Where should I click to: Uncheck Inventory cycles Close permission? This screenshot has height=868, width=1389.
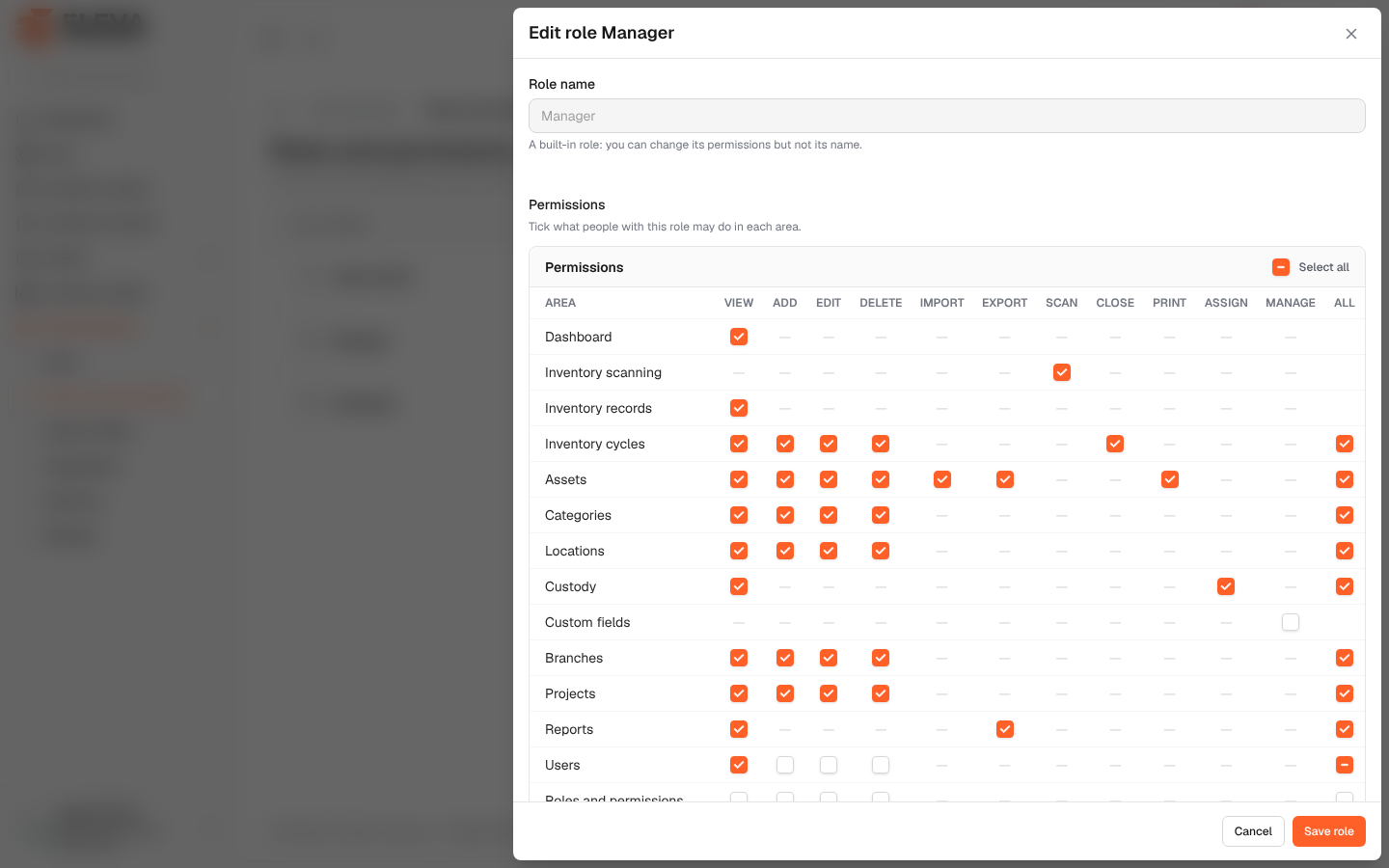(x=1115, y=444)
